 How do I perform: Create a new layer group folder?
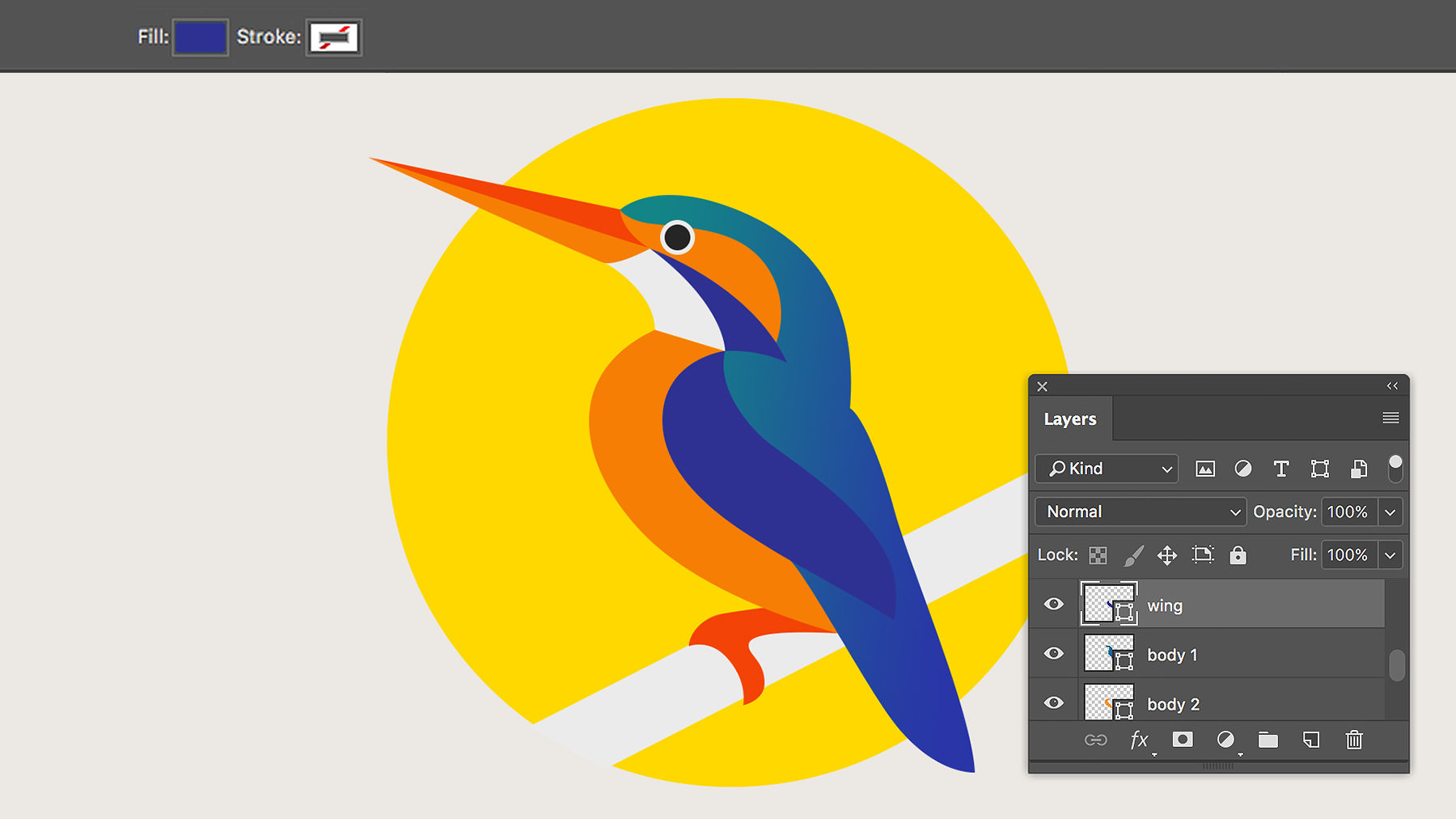[1268, 740]
